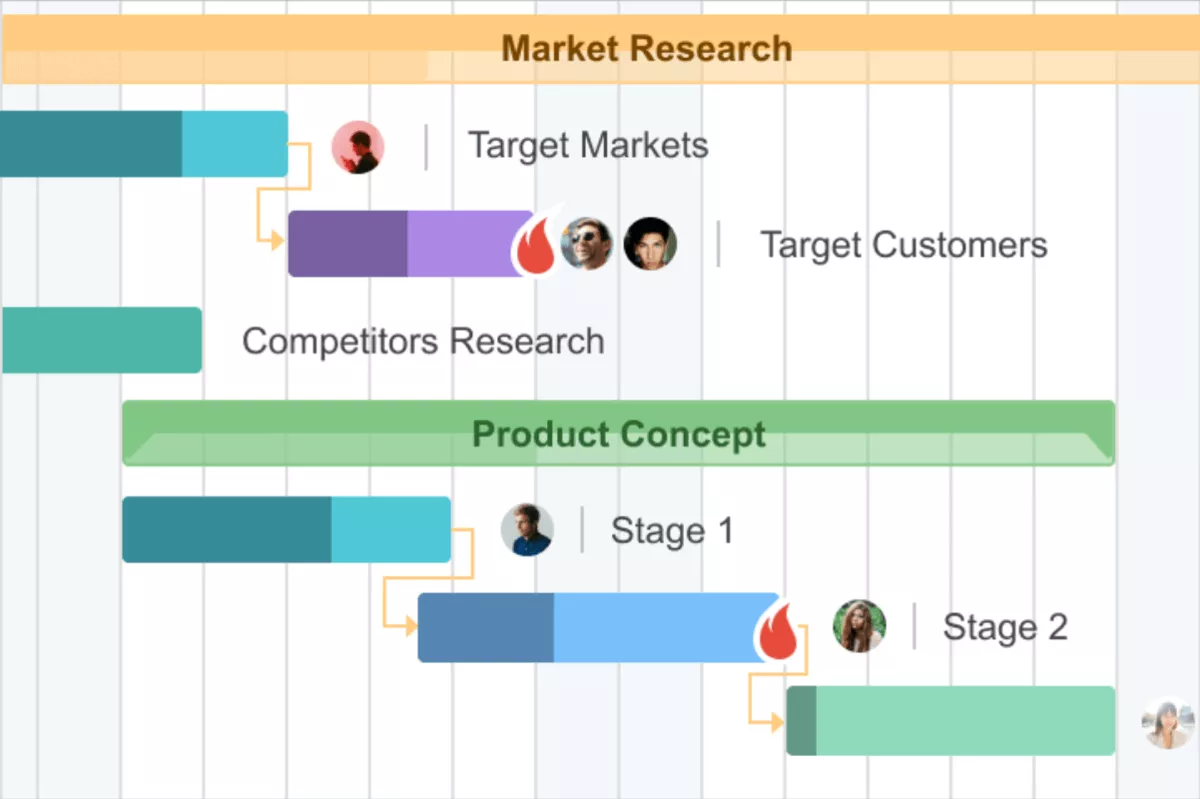Click the flame deadline icon on Stage 2
1200x799 pixels.
(778, 630)
